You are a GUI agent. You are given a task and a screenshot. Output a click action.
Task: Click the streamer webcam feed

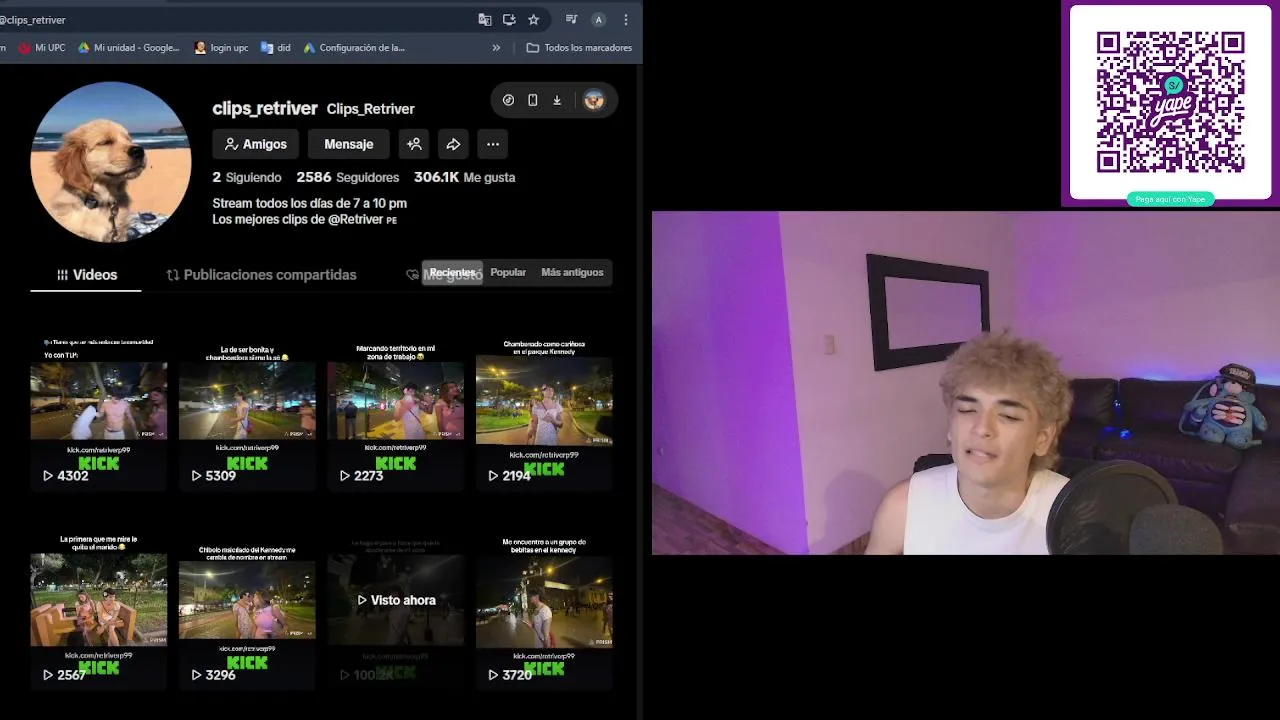pyautogui.click(x=965, y=383)
